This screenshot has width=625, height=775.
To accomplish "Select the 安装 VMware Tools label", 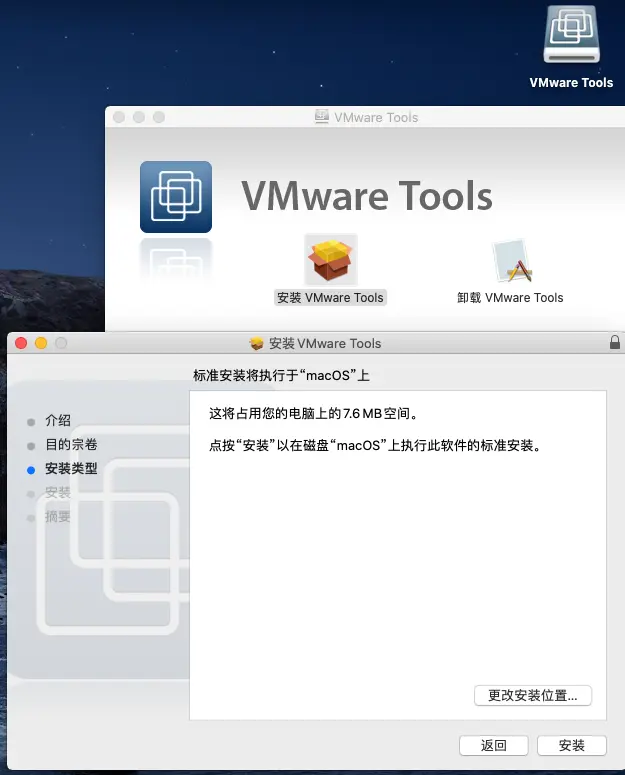I will coord(330,298).
